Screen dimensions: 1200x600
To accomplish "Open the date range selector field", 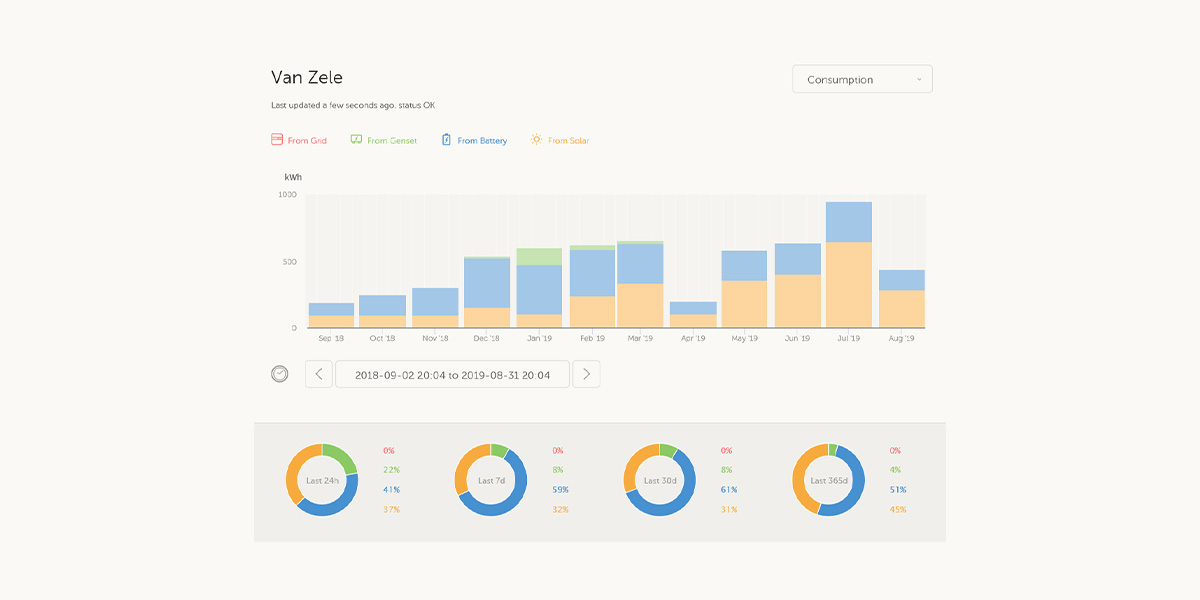I will click(x=452, y=374).
